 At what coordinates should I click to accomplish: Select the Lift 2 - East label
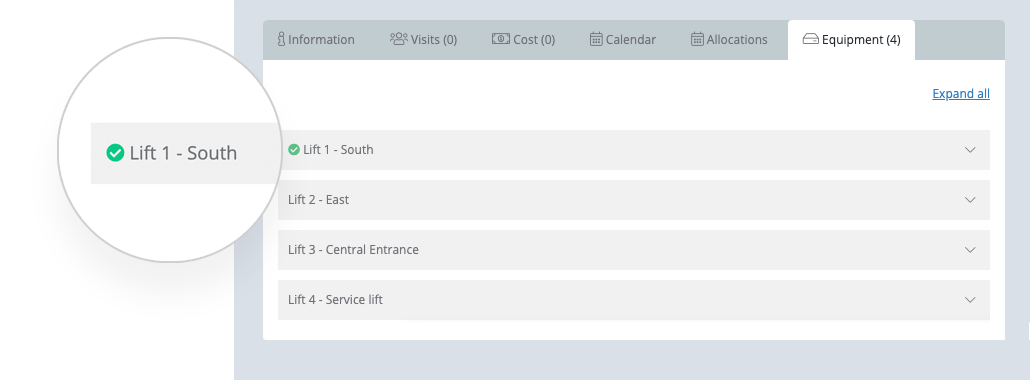point(319,200)
